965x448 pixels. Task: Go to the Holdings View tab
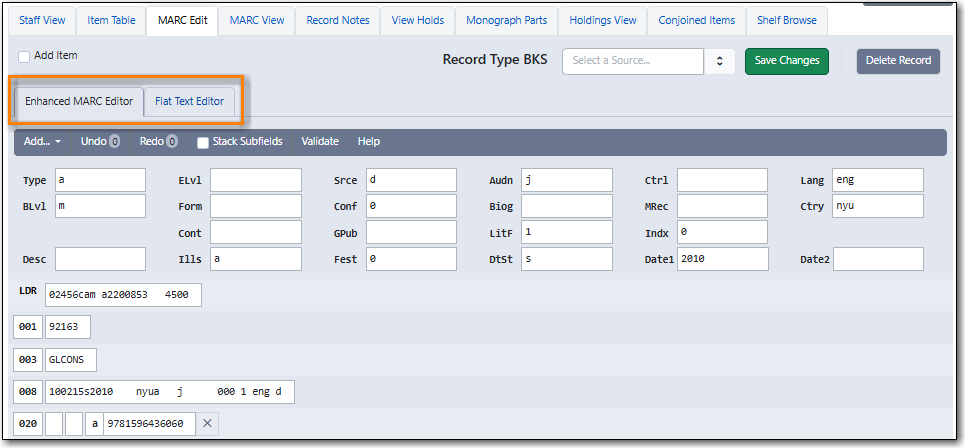click(603, 20)
